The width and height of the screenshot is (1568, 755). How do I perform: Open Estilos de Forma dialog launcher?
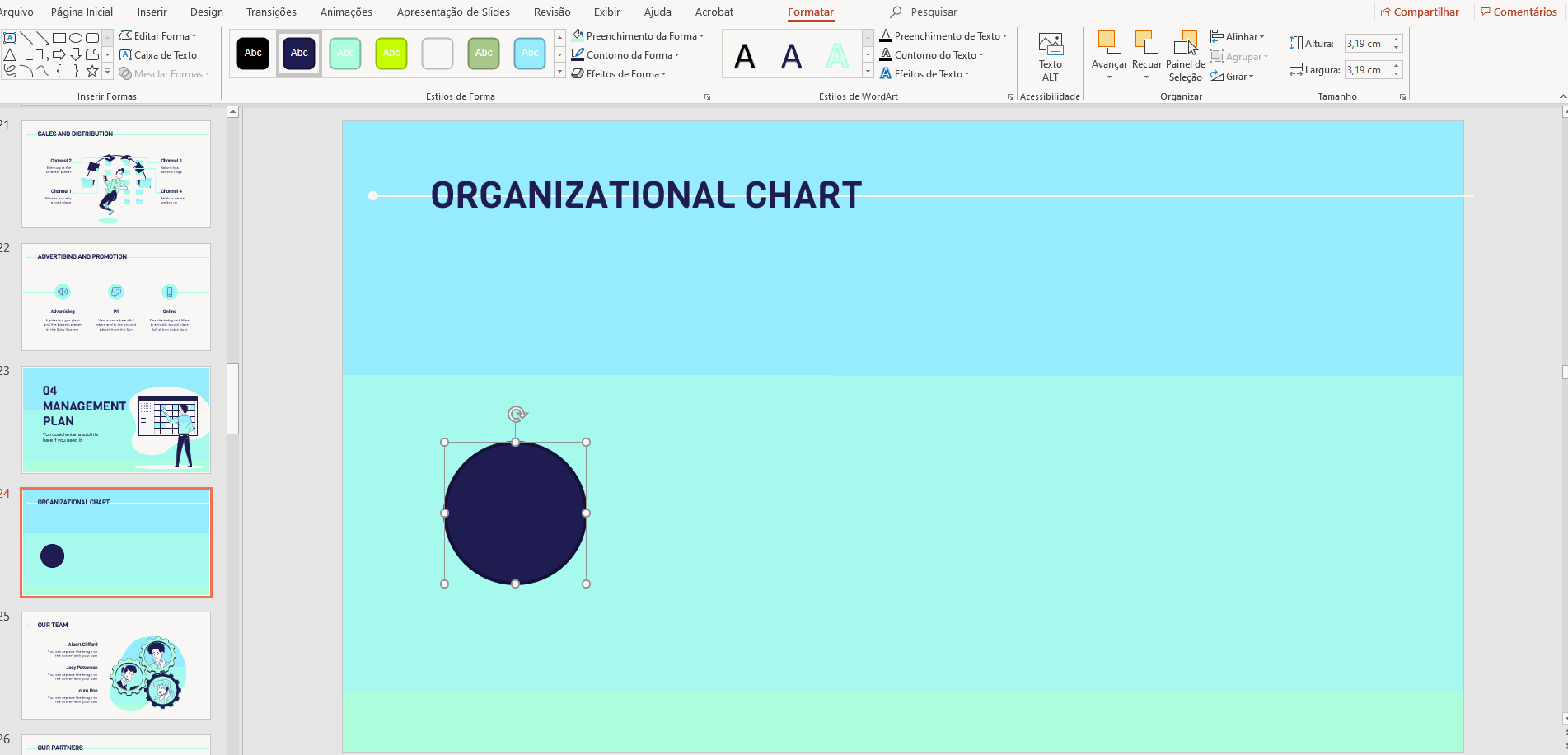(x=707, y=97)
